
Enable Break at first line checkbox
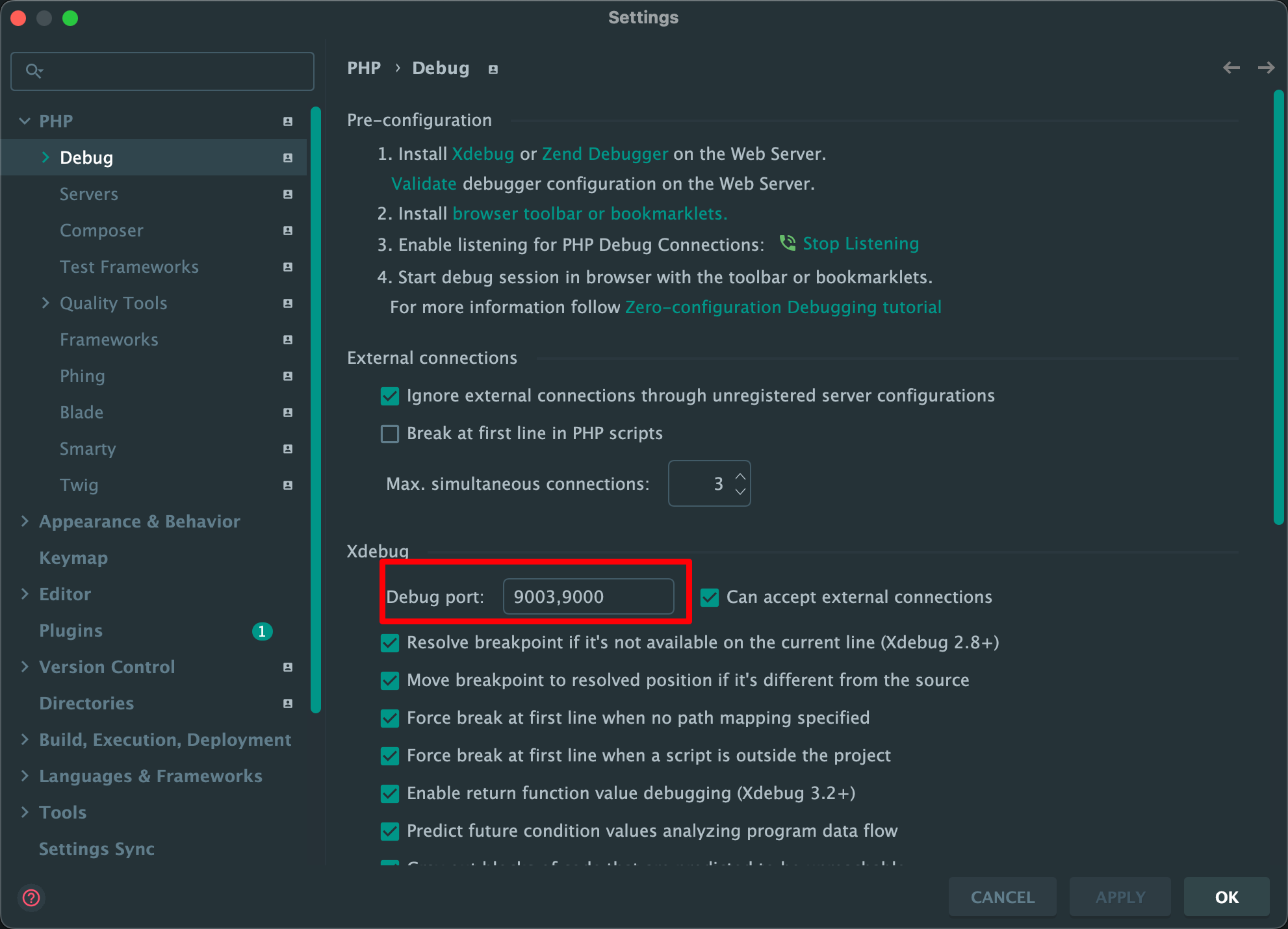[390, 433]
